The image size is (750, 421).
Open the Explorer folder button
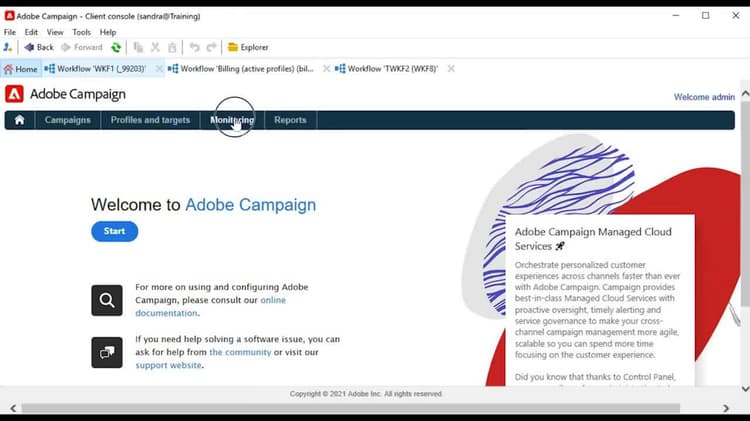tap(248, 47)
